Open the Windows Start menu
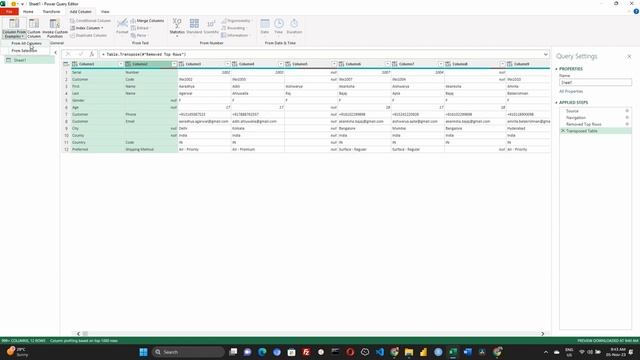This screenshot has width=640, height=360. point(143,352)
